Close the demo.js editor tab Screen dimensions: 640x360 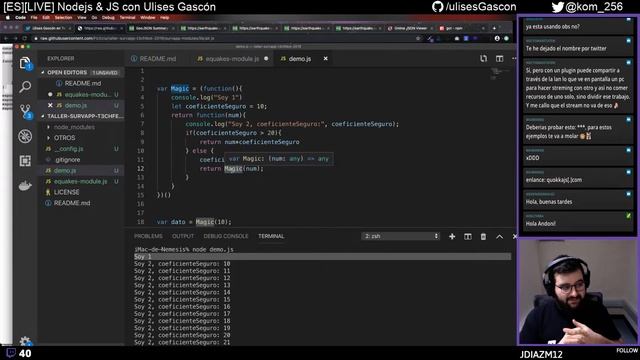pyautogui.click(x=325, y=59)
